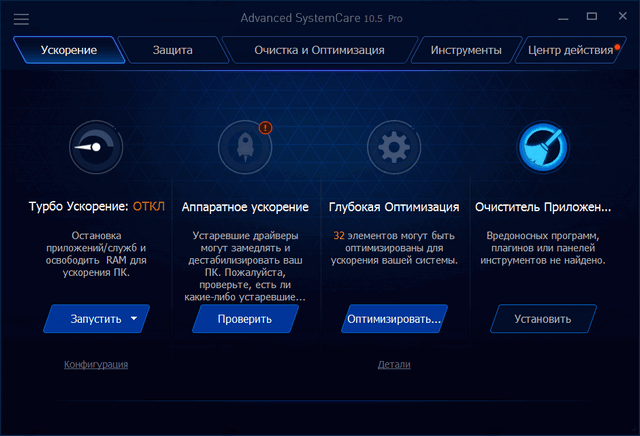Click the App Cleaner broom icon

coord(542,147)
